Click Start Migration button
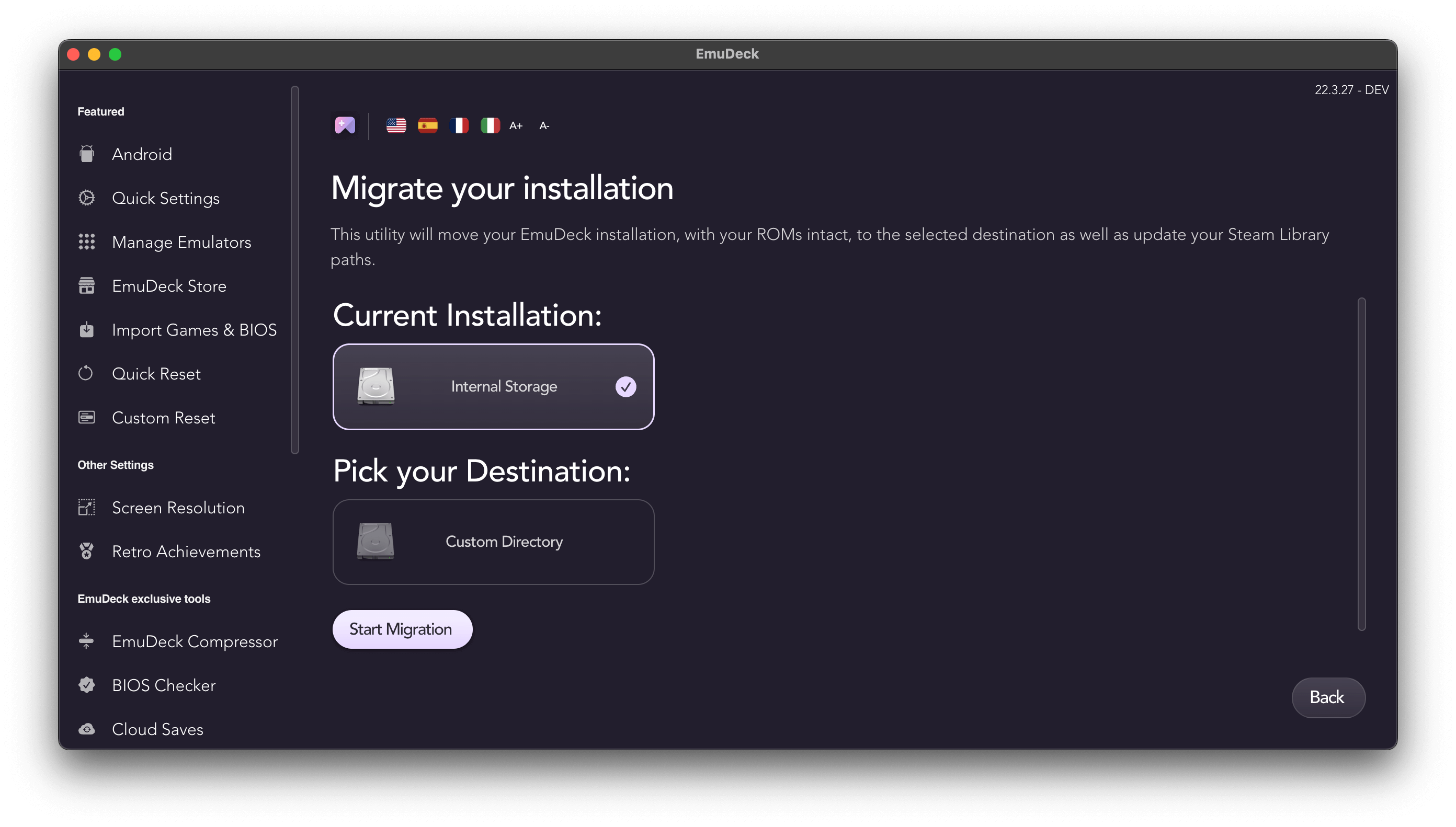1456x827 pixels. click(x=401, y=628)
